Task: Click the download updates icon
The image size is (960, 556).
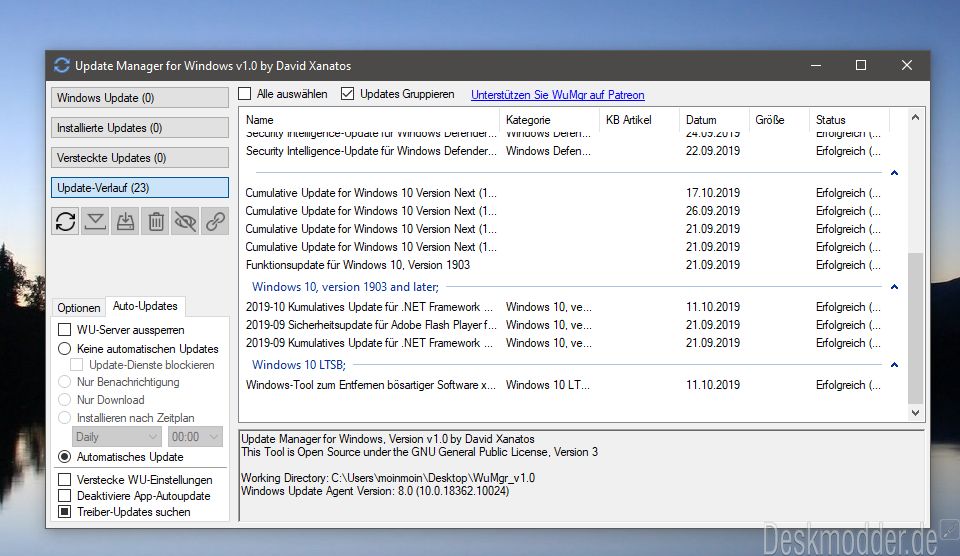Action: click(x=96, y=221)
